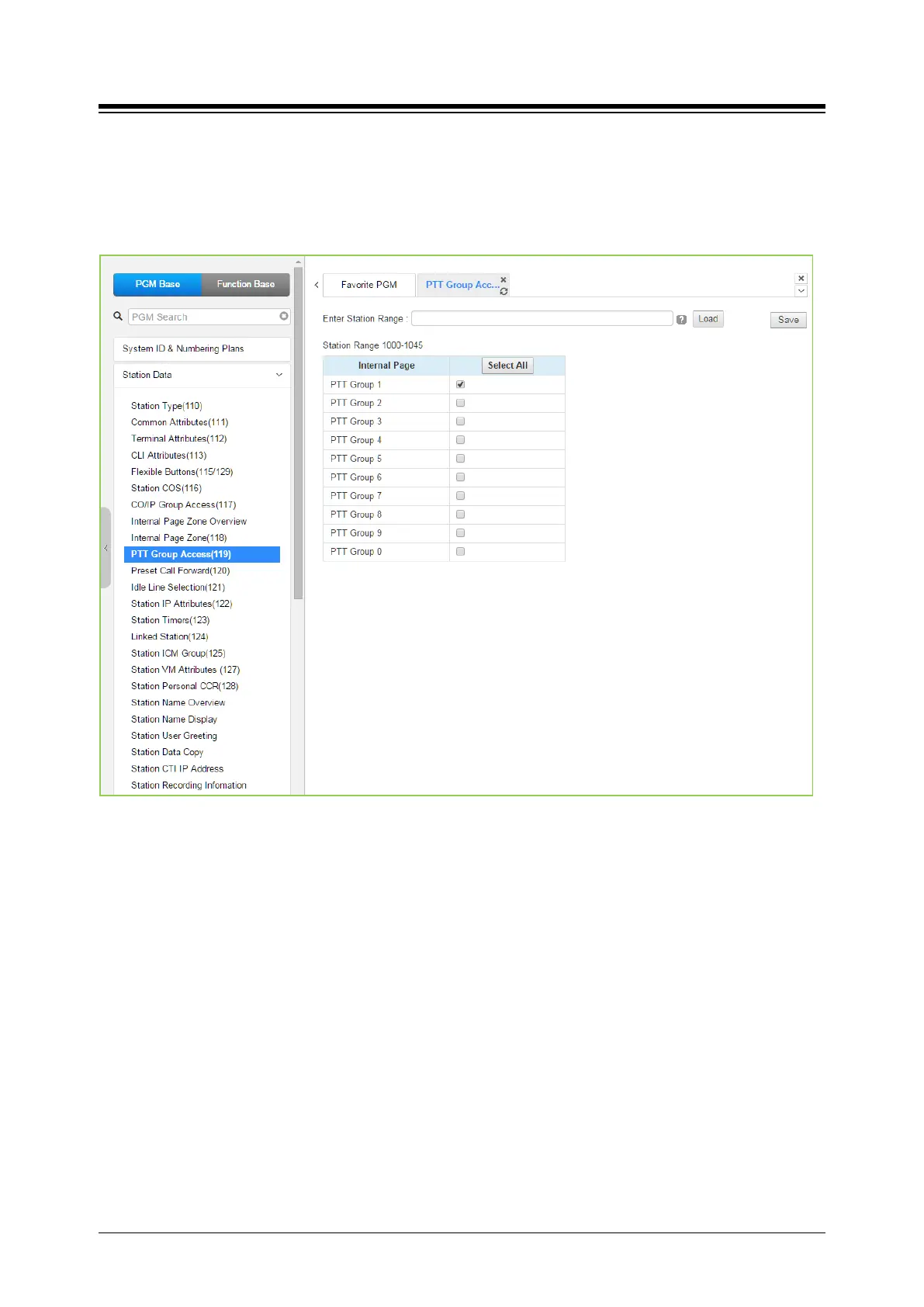Open Idle Line Selection(121)
This screenshot has width=924, height=1307.
coord(178,588)
